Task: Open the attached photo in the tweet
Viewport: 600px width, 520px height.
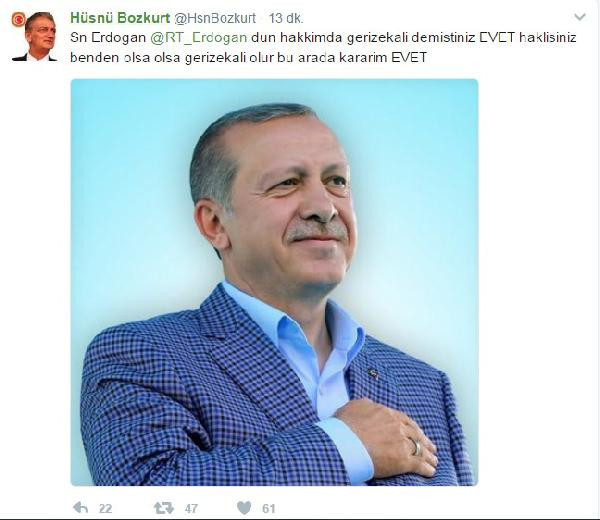Action: click(274, 282)
